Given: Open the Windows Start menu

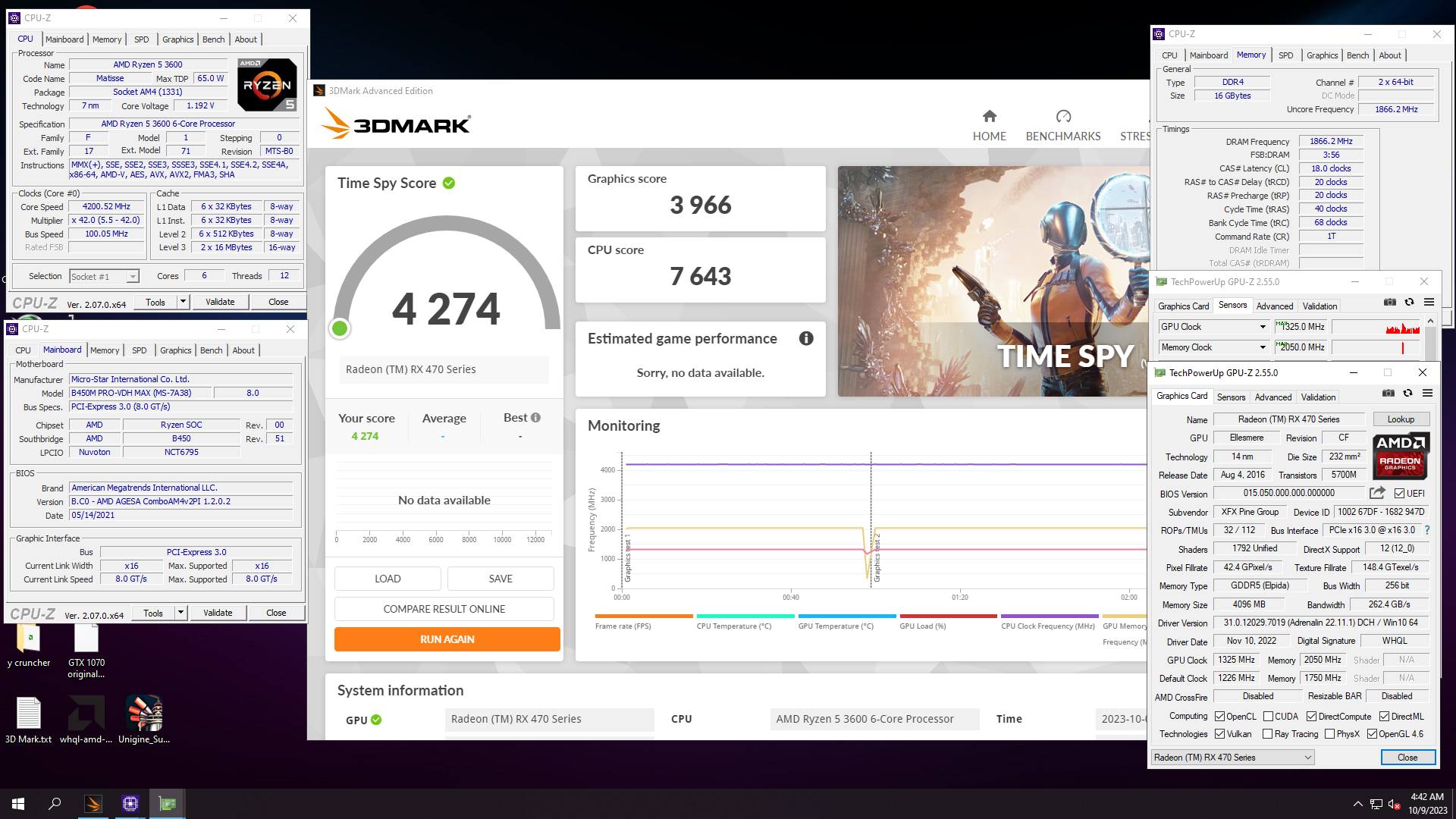Looking at the screenshot, I should (x=18, y=804).
